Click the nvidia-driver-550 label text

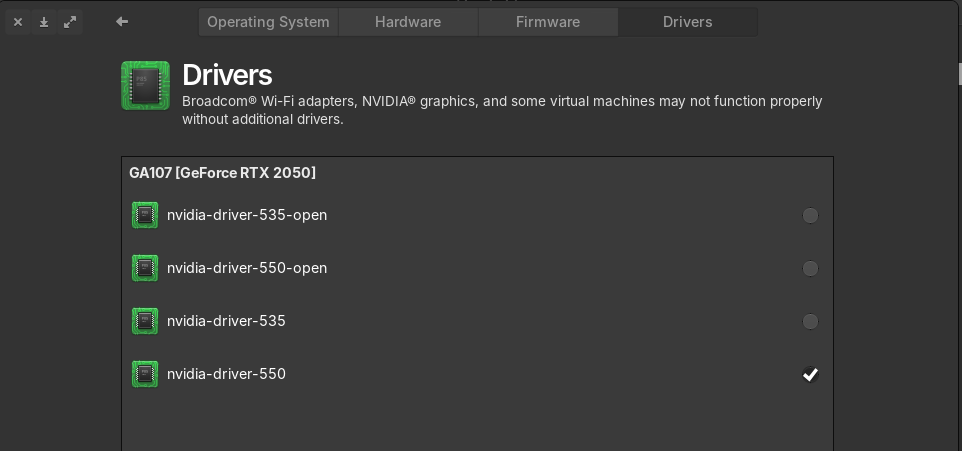click(226, 374)
